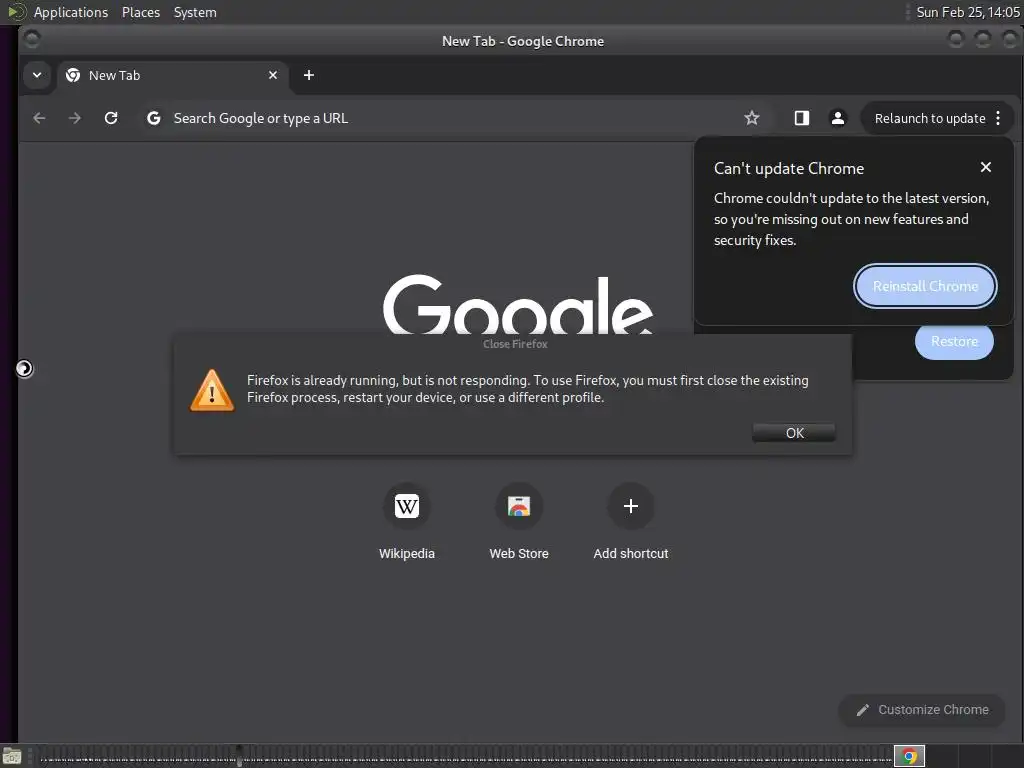This screenshot has width=1024, height=768.
Task: Click the Reinstall Chrome button
Action: pos(925,286)
